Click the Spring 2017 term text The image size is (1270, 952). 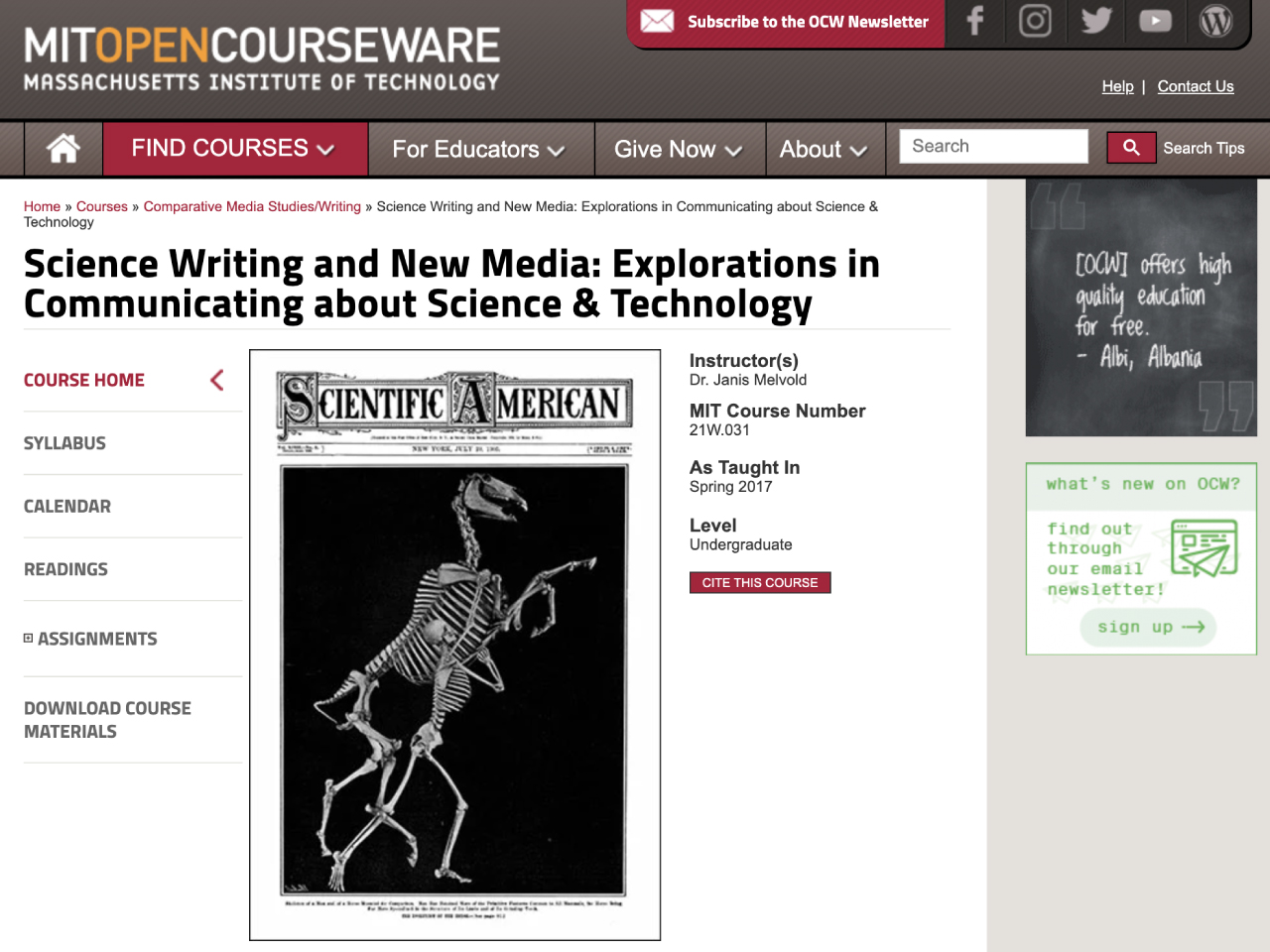(730, 487)
